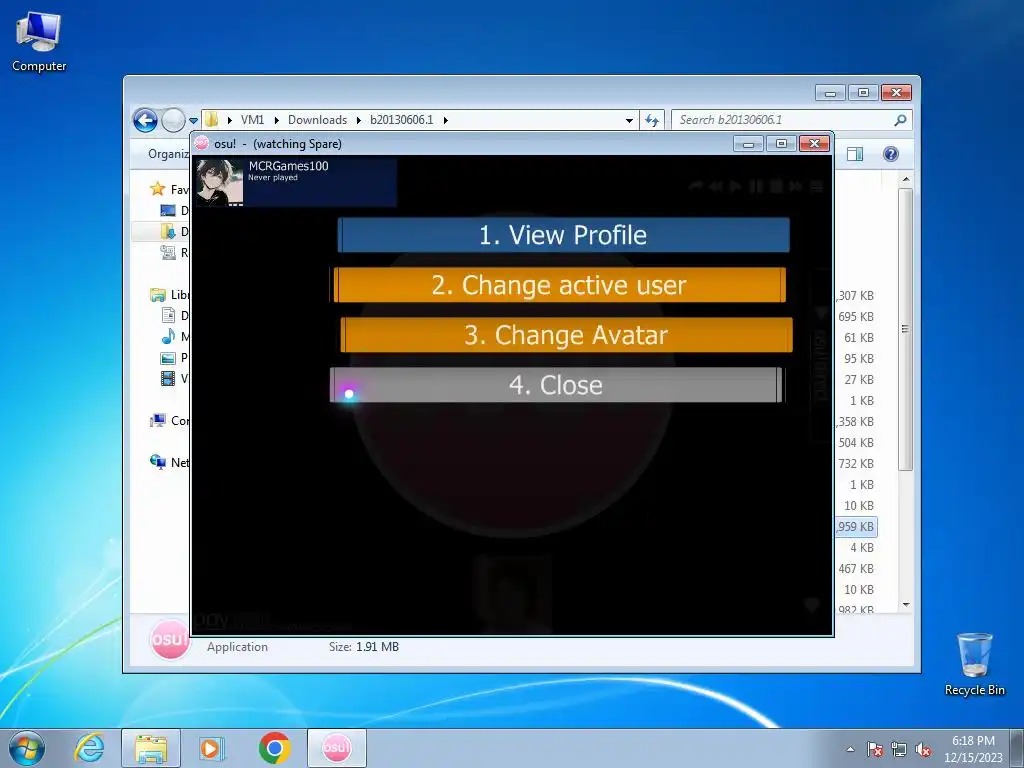Click the osu! icon in details pane

point(169,639)
